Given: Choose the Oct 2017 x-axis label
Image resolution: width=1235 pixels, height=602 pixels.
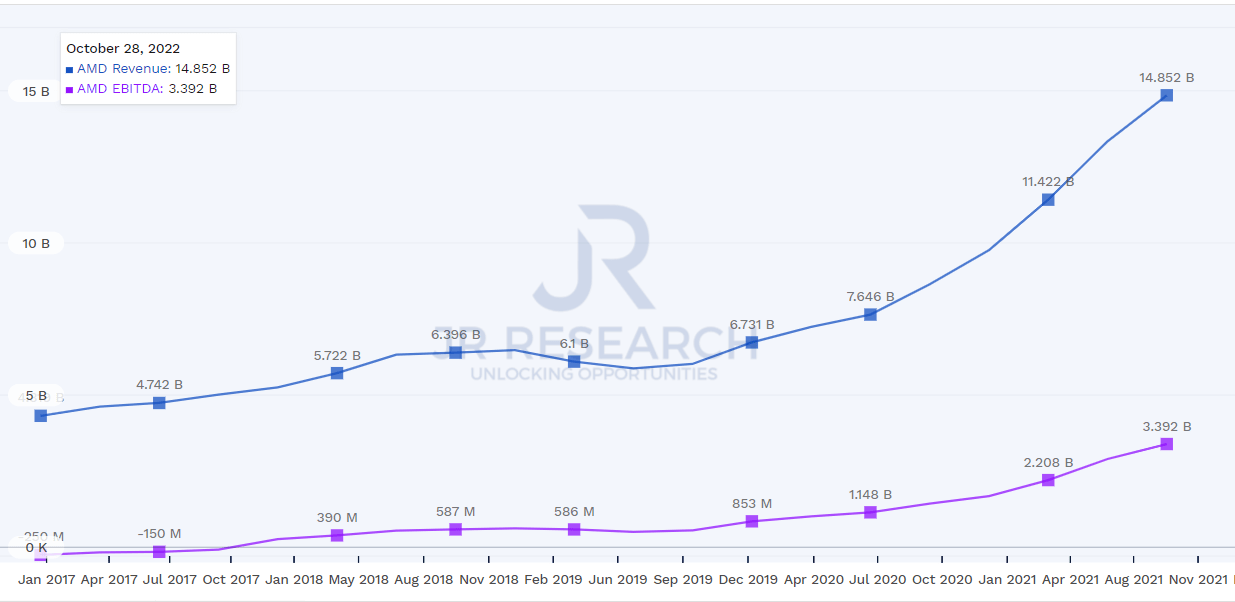Looking at the screenshot, I should click(x=231, y=578).
